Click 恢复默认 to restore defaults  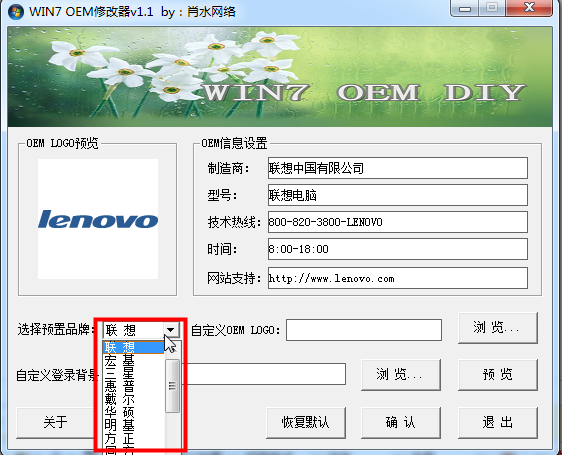(x=306, y=422)
